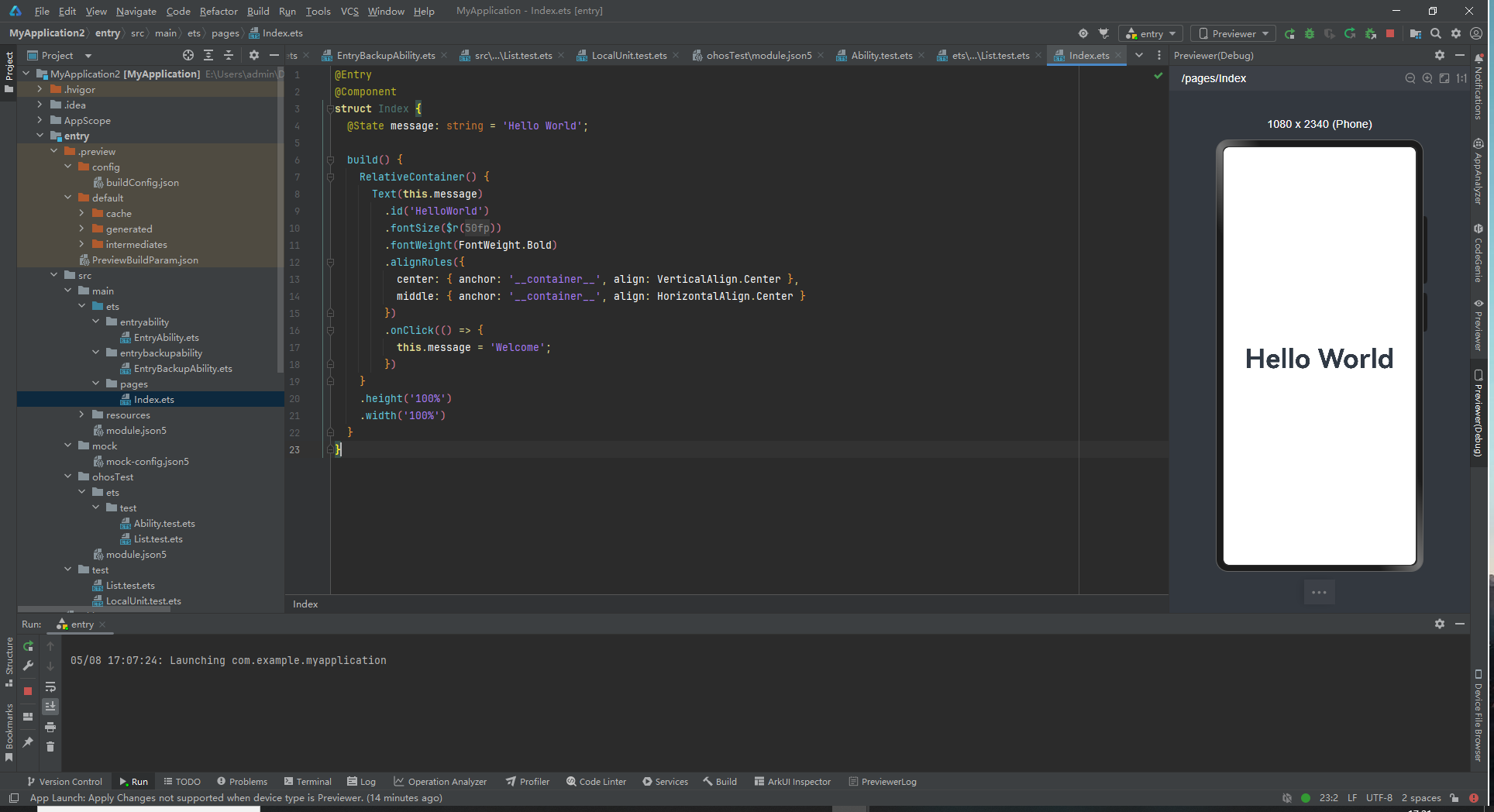Viewport: 1494px width, 812px height.
Task: Open Profiler tool window
Action: pyautogui.click(x=528, y=781)
